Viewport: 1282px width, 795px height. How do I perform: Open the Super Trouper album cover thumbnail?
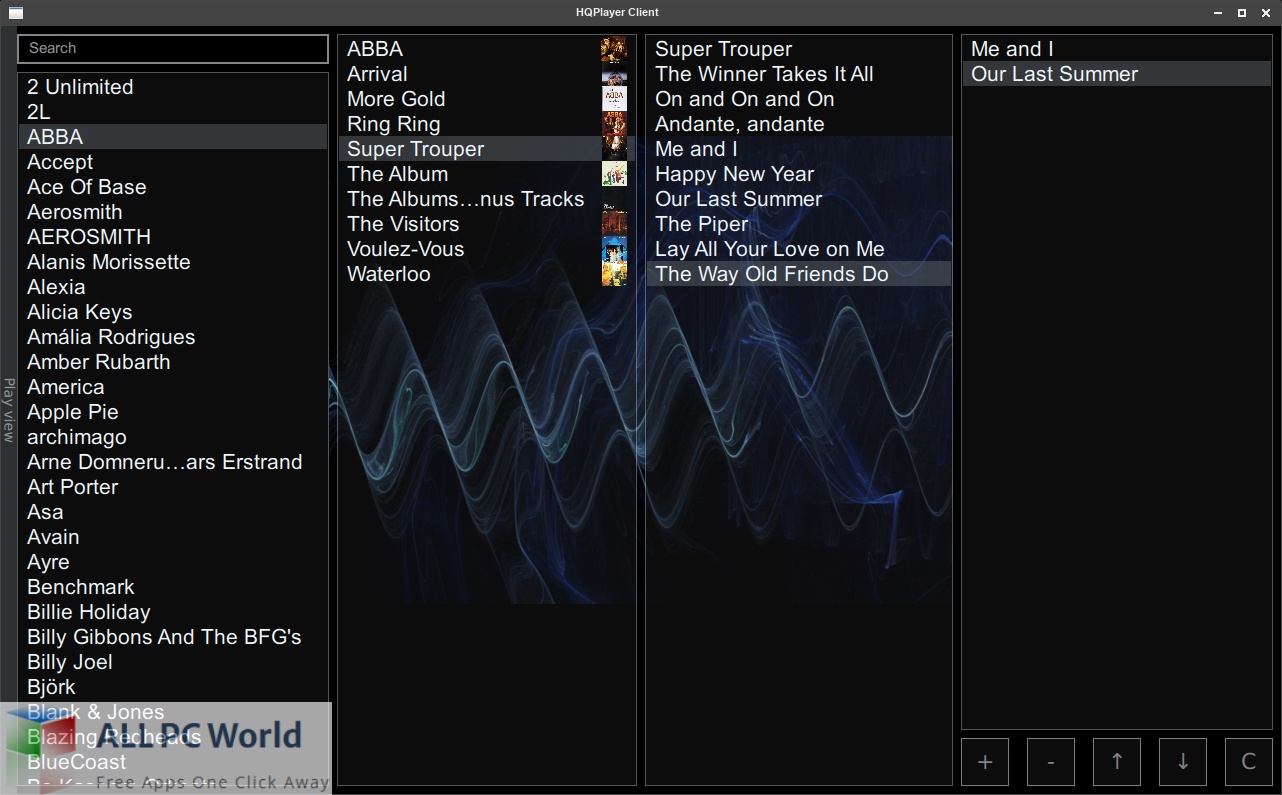[614, 149]
